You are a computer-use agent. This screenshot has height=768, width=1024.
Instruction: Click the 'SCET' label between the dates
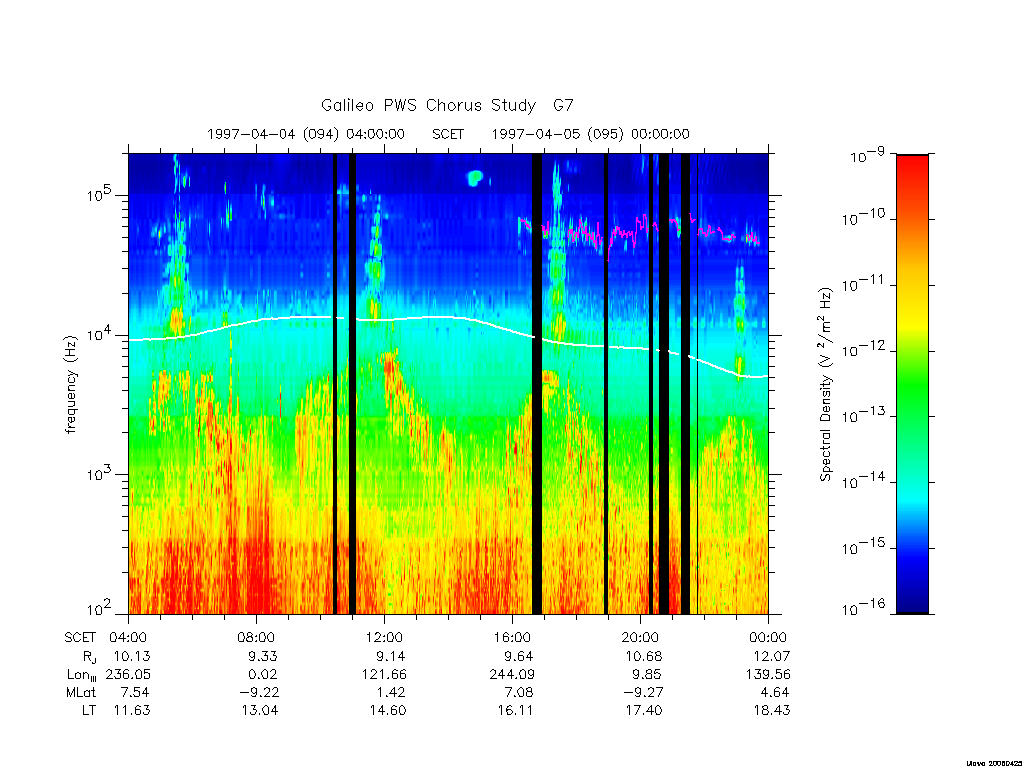[448, 134]
